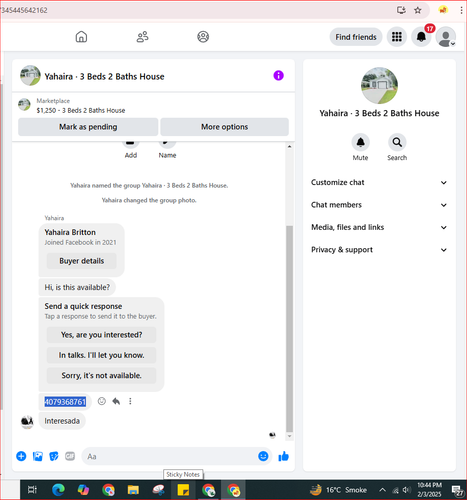
Task: Choose a sticker from composer
Action: tap(54, 456)
